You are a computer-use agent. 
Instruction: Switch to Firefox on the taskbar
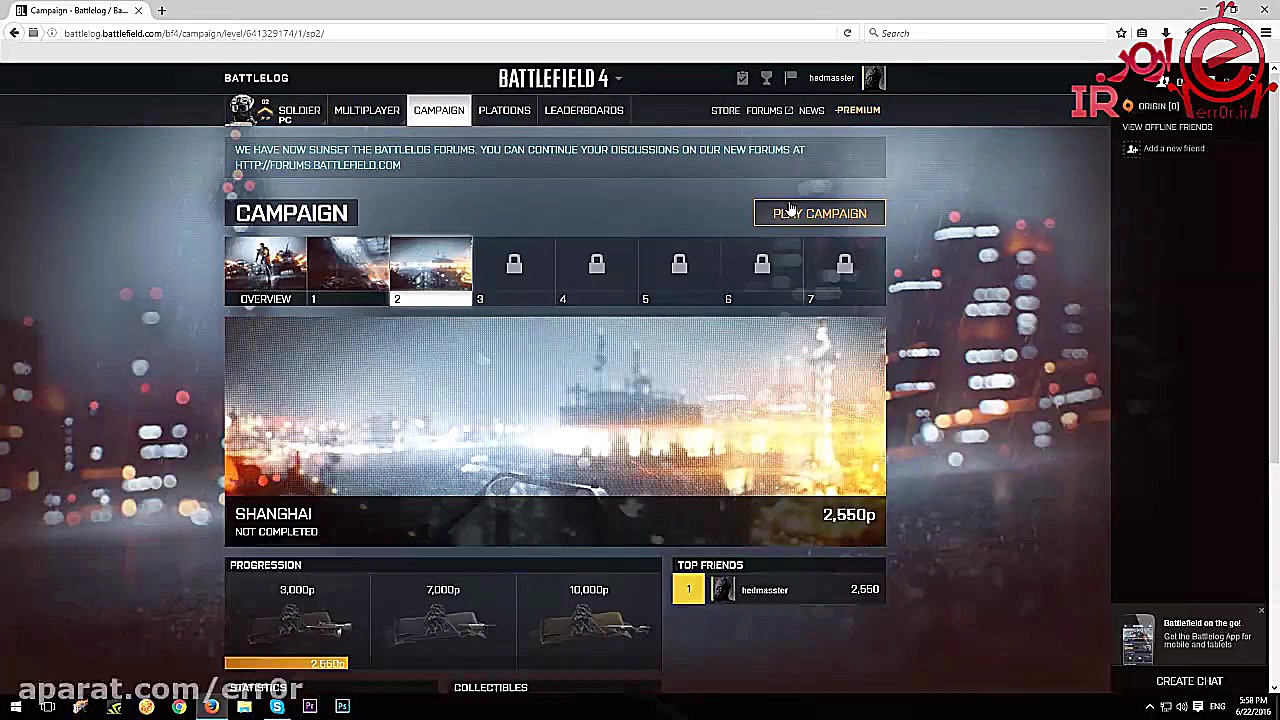212,707
